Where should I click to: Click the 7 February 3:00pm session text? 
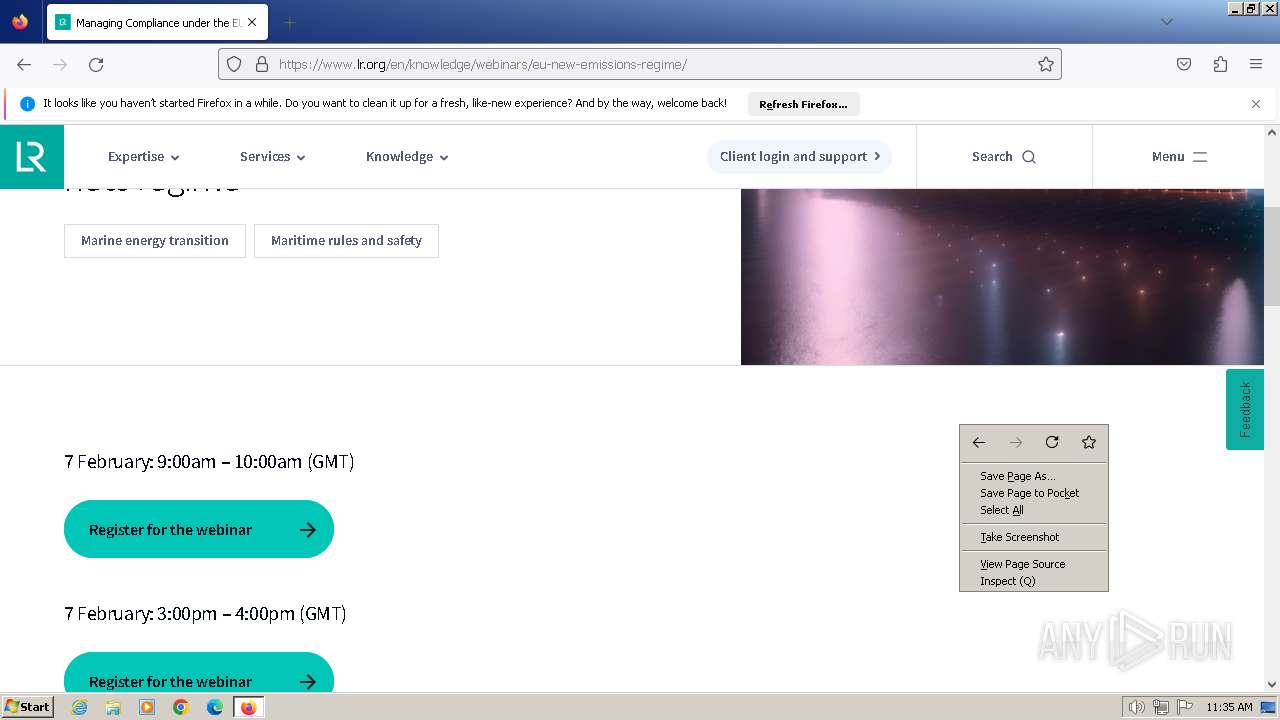click(x=205, y=613)
